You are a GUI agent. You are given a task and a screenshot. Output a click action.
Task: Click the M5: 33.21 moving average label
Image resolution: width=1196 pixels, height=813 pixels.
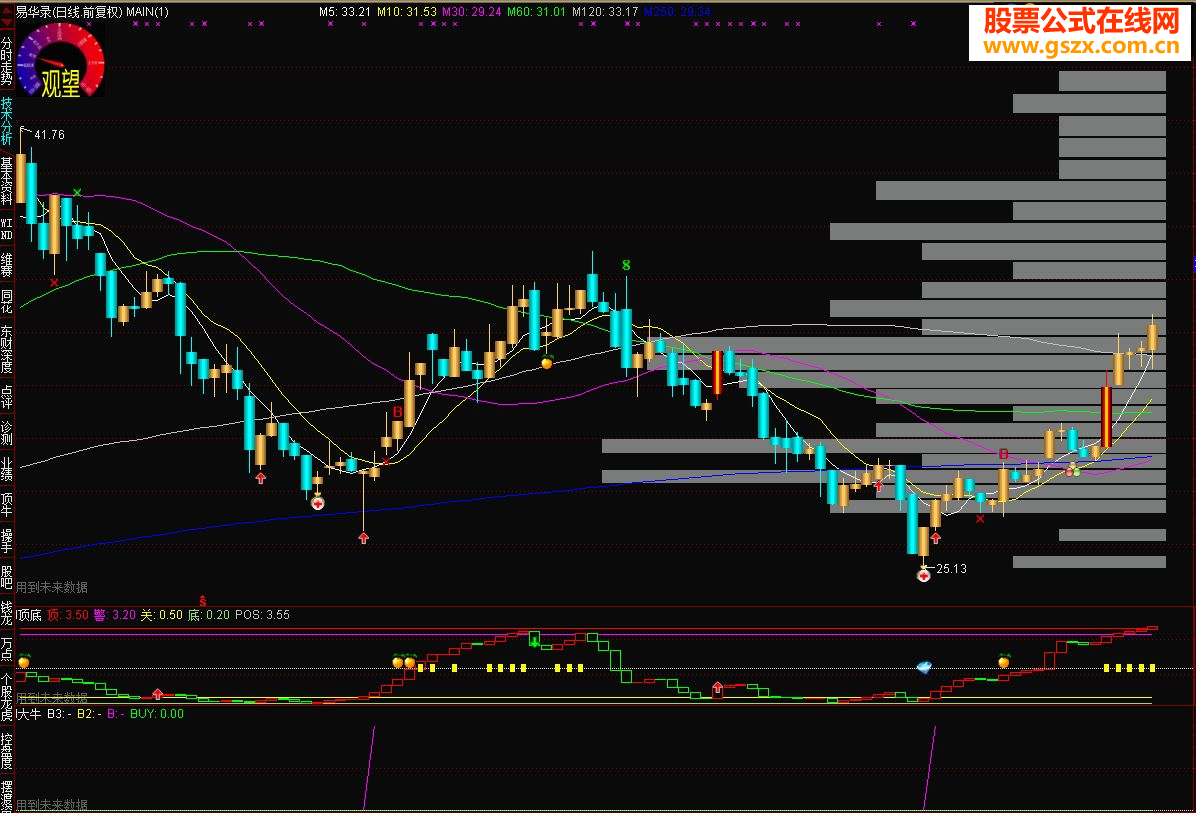(345, 11)
